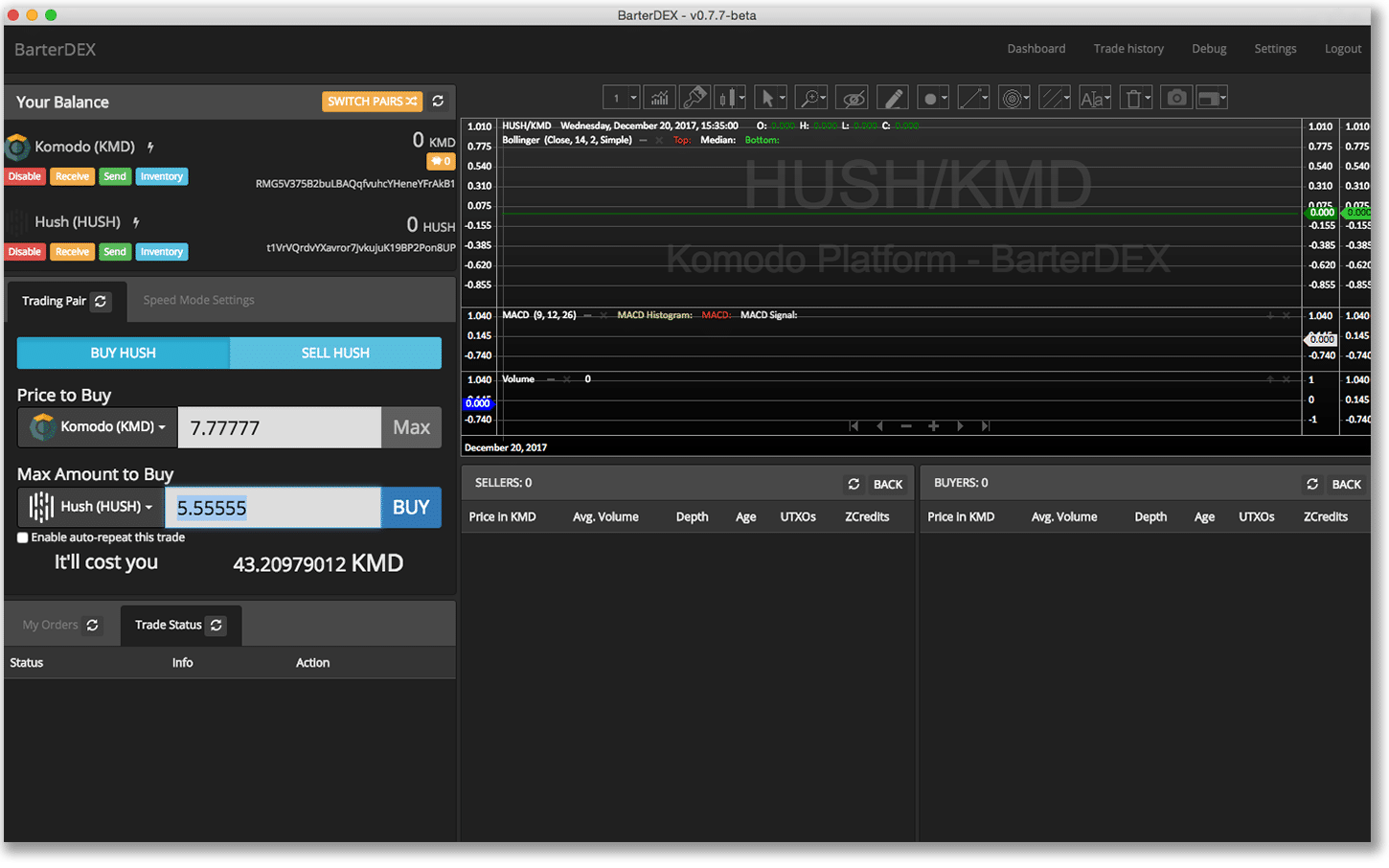Refresh balances next to Switch Pairs
This screenshot has height=868, width=1389.
[x=438, y=101]
